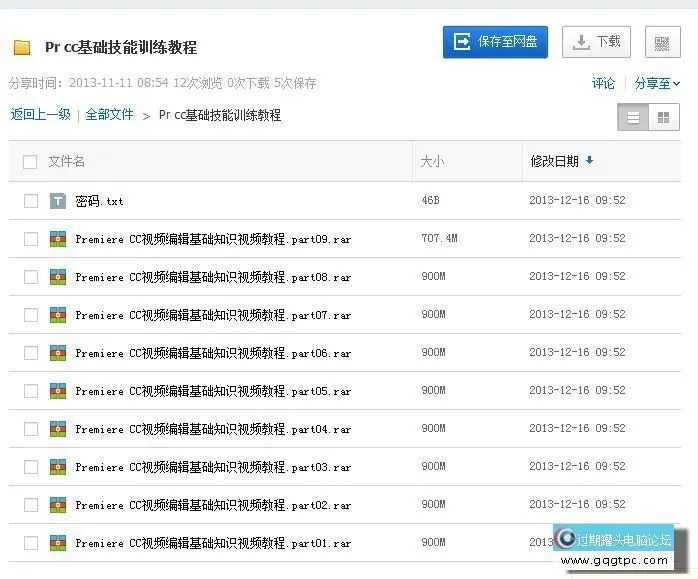This screenshot has height=579, width=698.
Task: Click the yellow folder icon beside title
Action: (22, 47)
